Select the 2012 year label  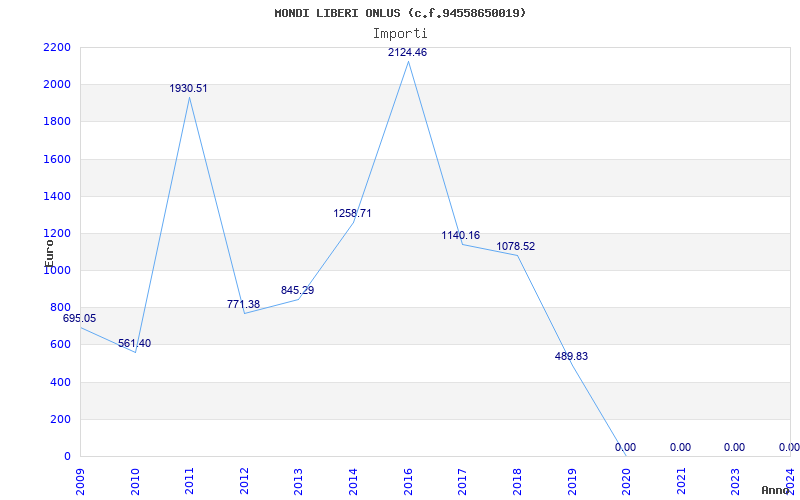pyautogui.click(x=244, y=482)
